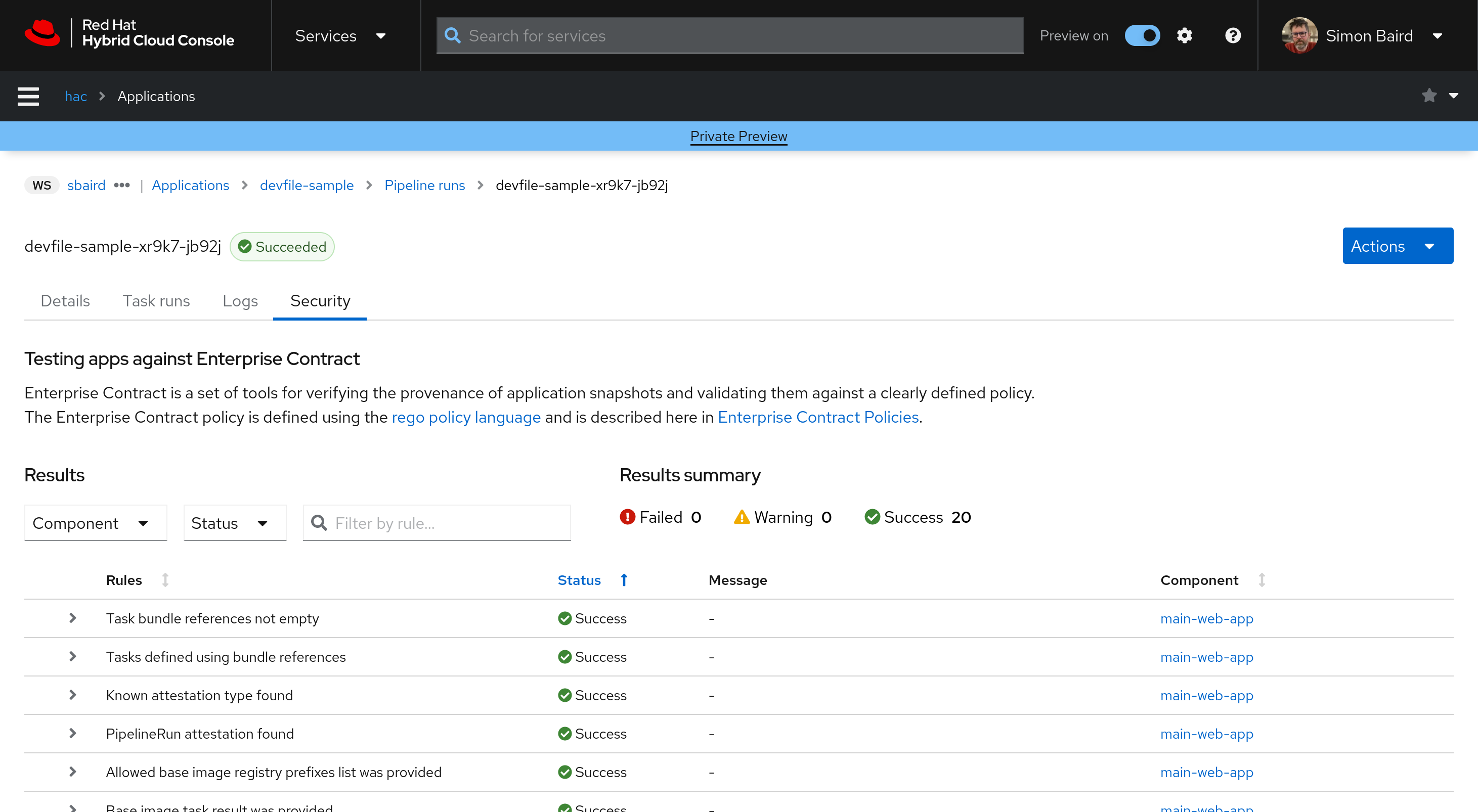This screenshot has width=1478, height=812.
Task: Switch to the Logs tab
Action: pyautogui.click(x=240, y=300)
